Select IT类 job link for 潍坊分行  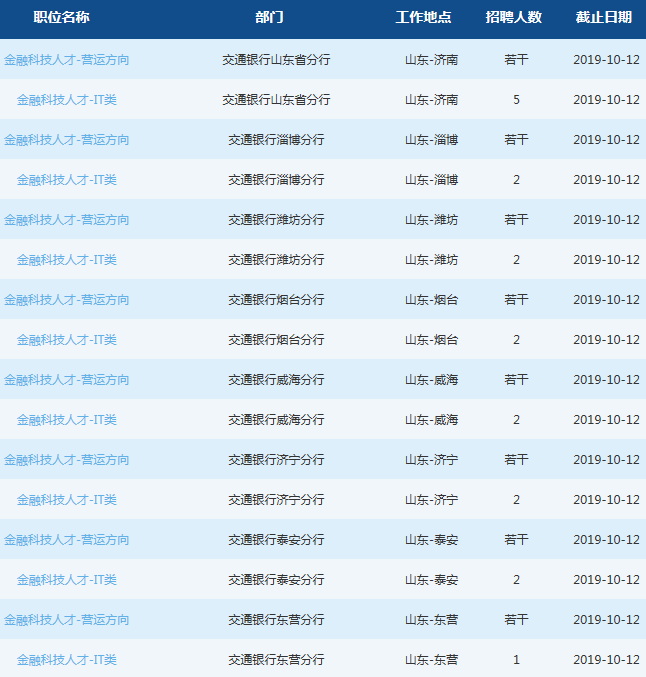(x=66, y=260)
